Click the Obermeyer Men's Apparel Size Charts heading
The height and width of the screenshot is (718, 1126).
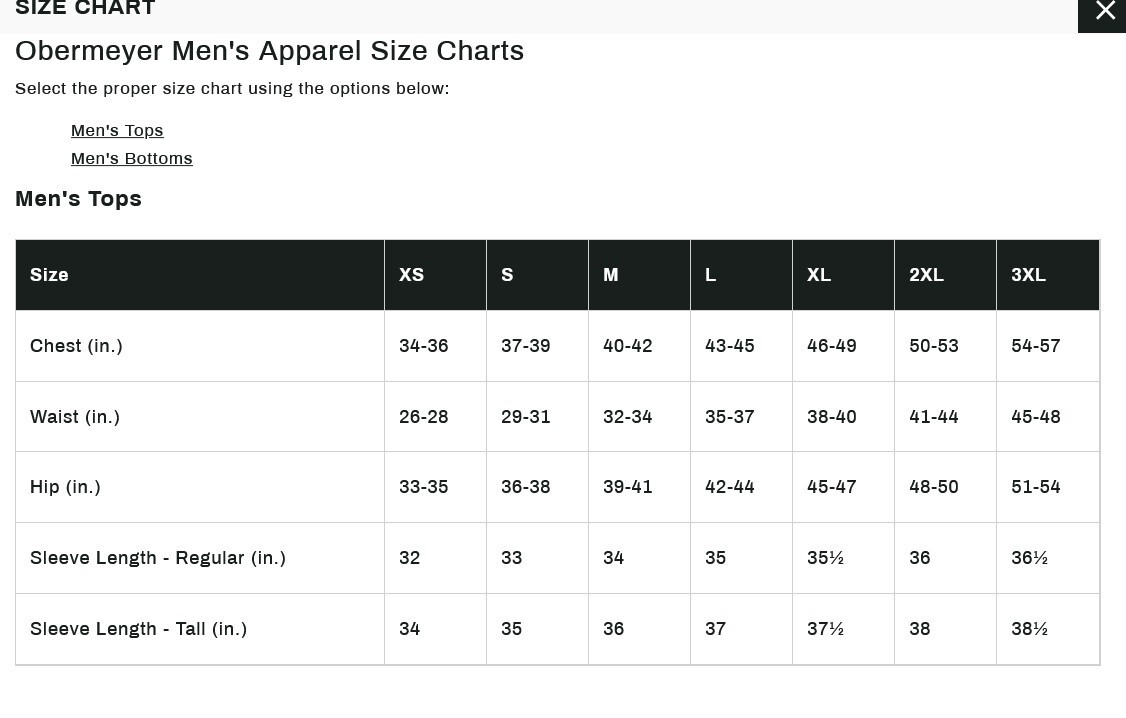[269, 51]
